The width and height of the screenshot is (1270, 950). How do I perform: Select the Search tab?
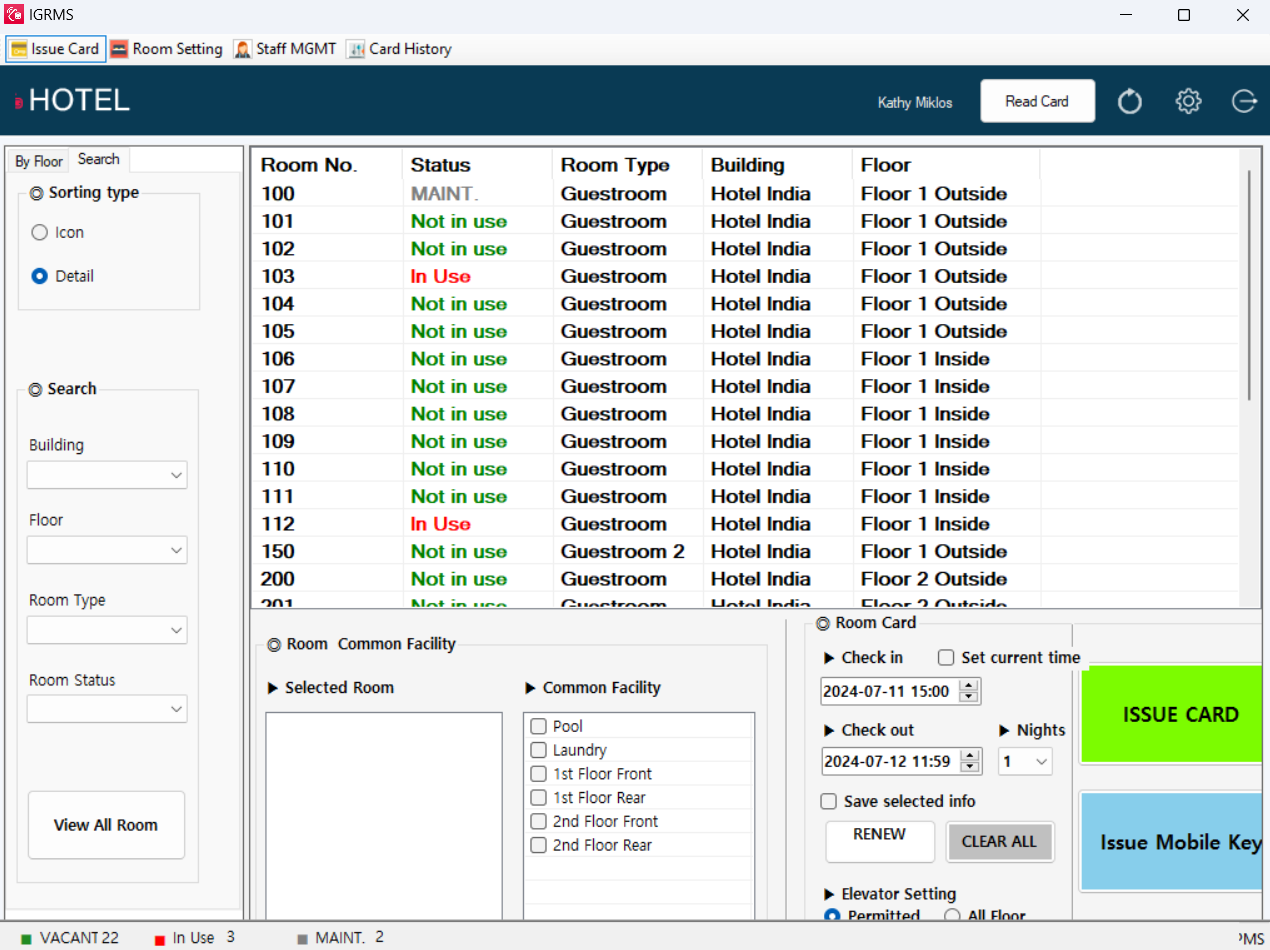99,159
